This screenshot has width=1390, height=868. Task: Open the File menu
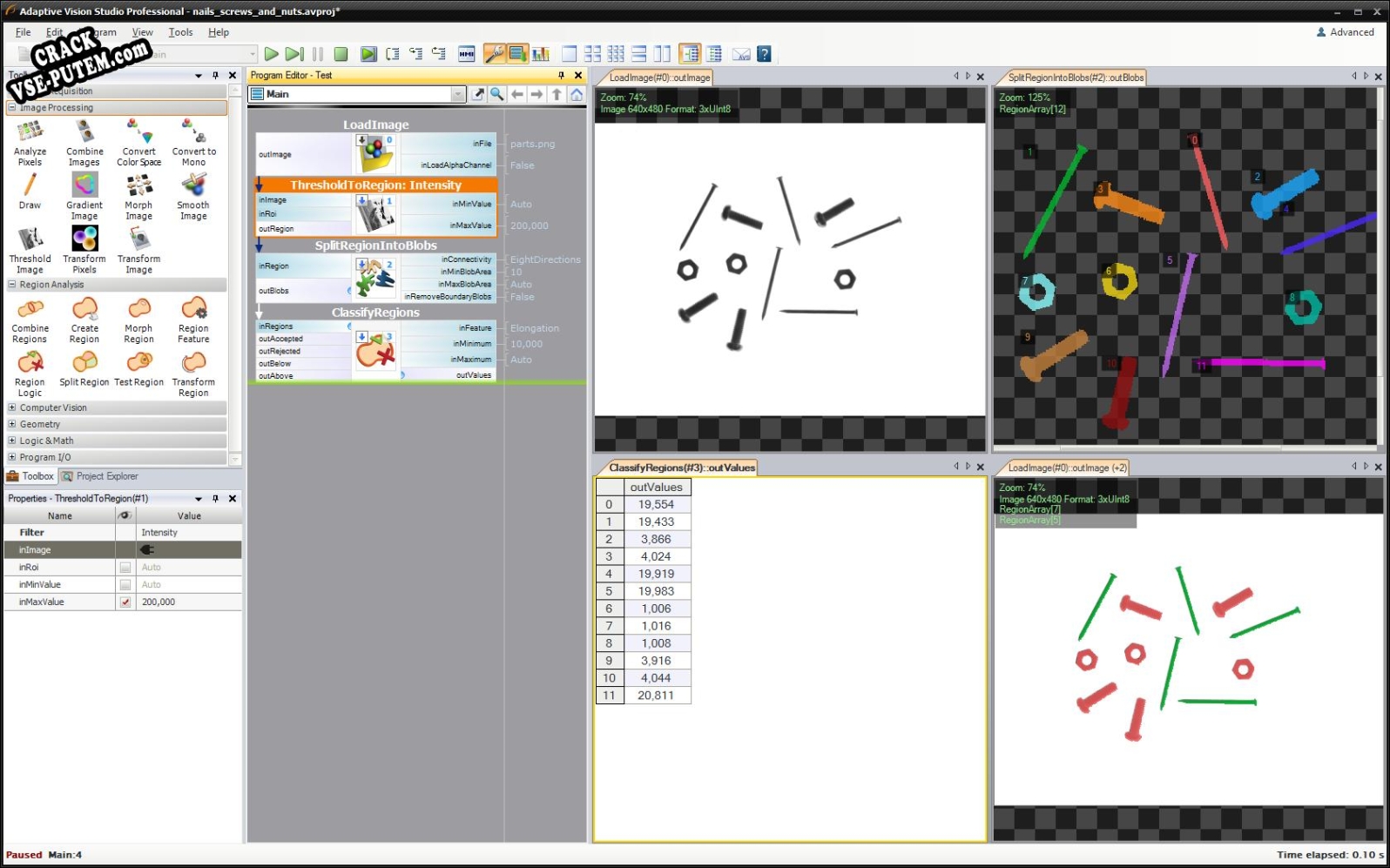pyautogui.click(x=24, y=32)
